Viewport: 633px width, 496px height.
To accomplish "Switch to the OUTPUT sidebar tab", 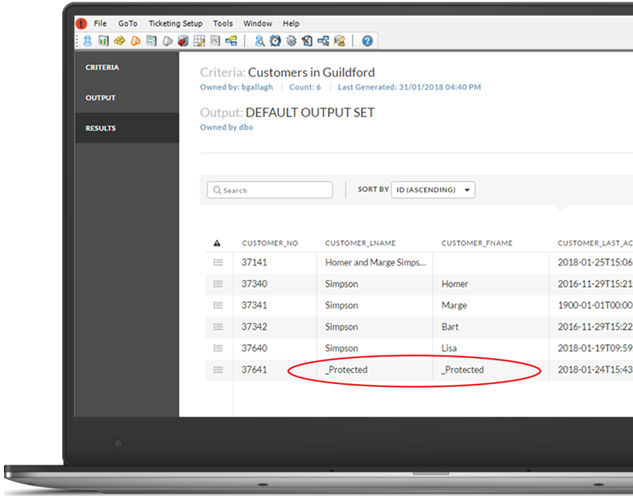I will (127, 98).
